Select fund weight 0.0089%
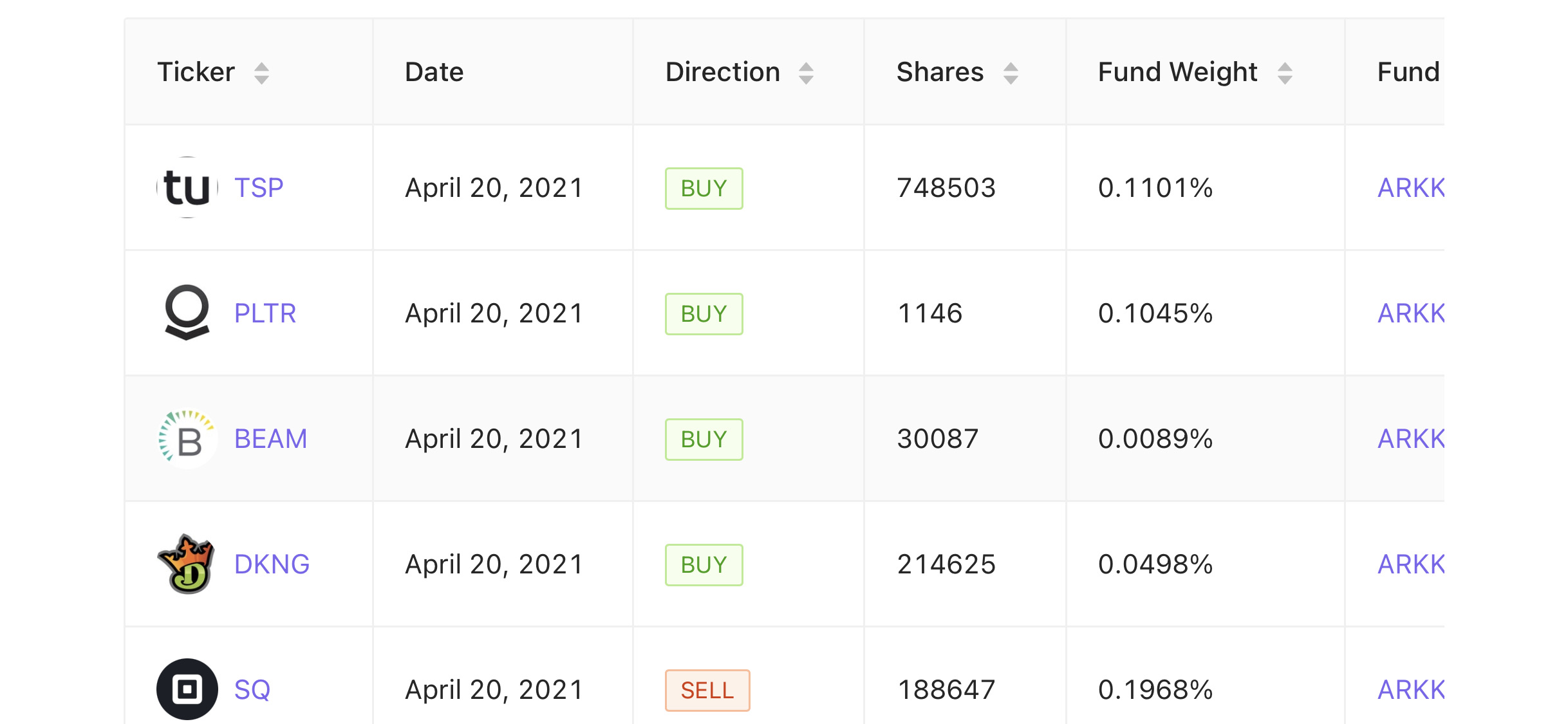 coord(1155,439)
